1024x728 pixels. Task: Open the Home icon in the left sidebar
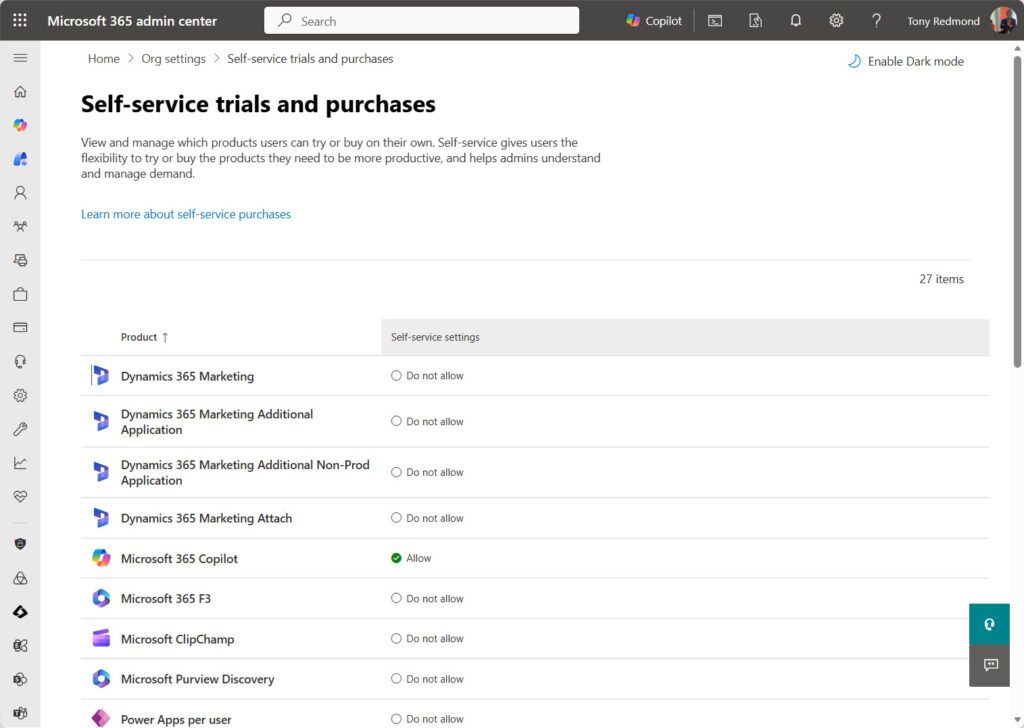click(19, 91)
